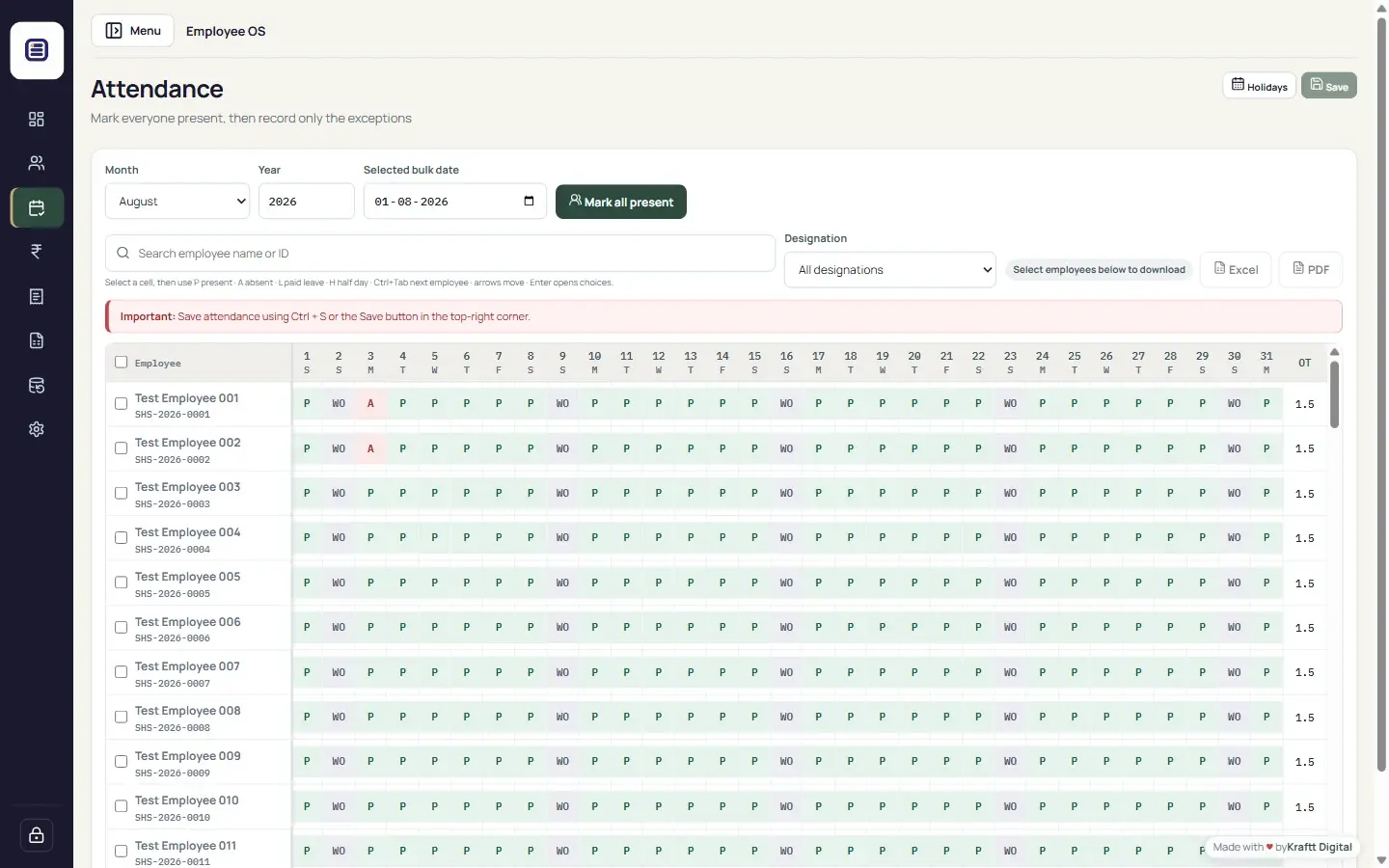Select day 9 WO cell for Test Employee 006
The width and height of the screenshot is (1389, 868).
[562, 627]
